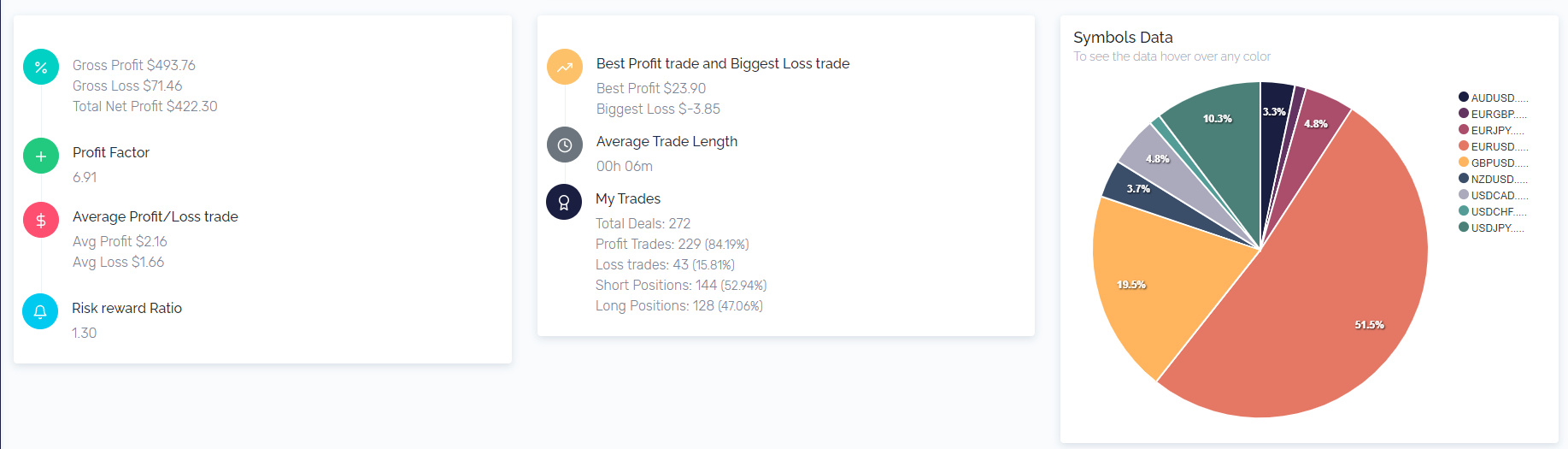Select the USDCAD legend item

point(1493,195)
